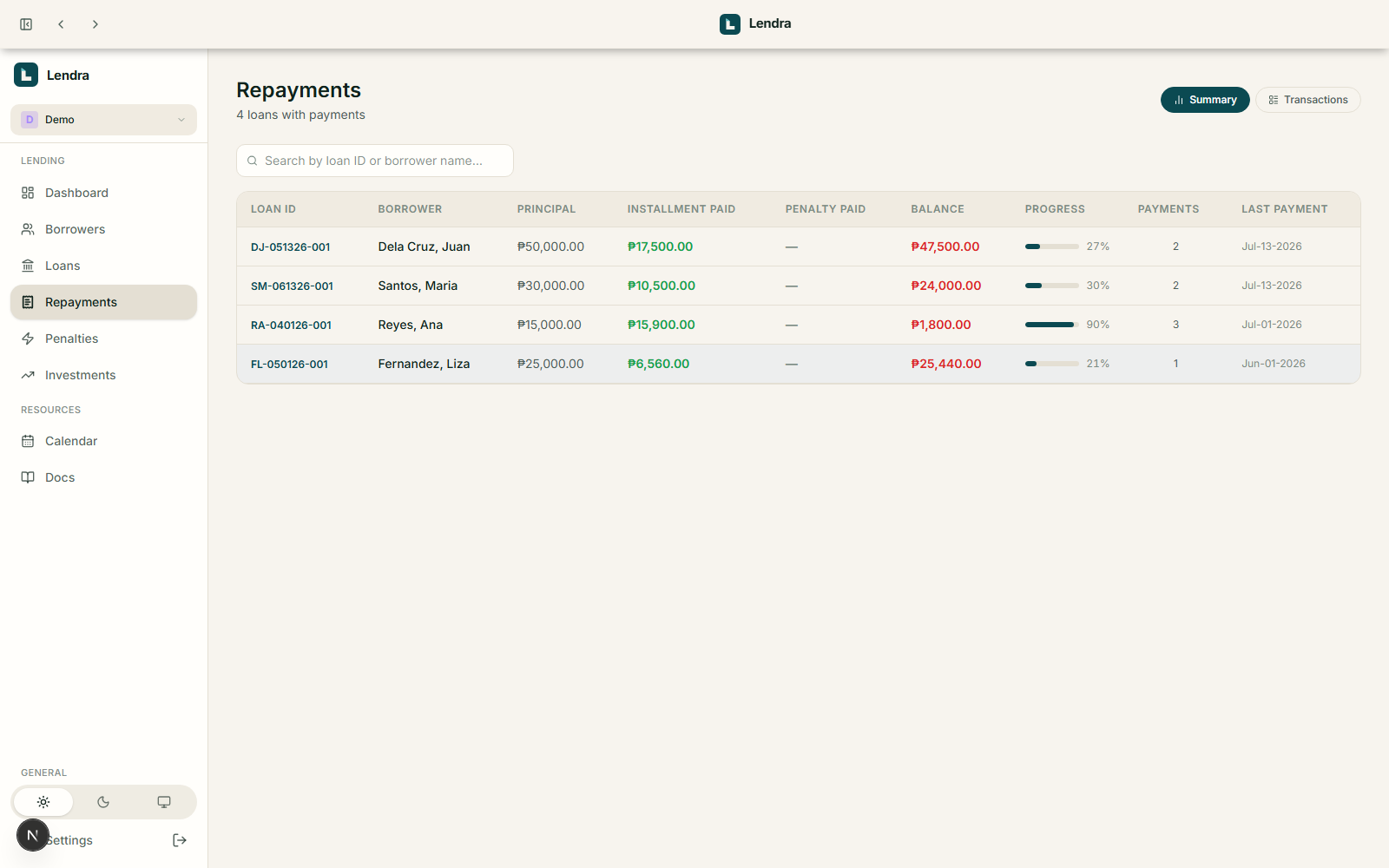This screenshot has height=868, width=1389.
Task: Open loan DJ-051326-001
Action: coord(291,247)
